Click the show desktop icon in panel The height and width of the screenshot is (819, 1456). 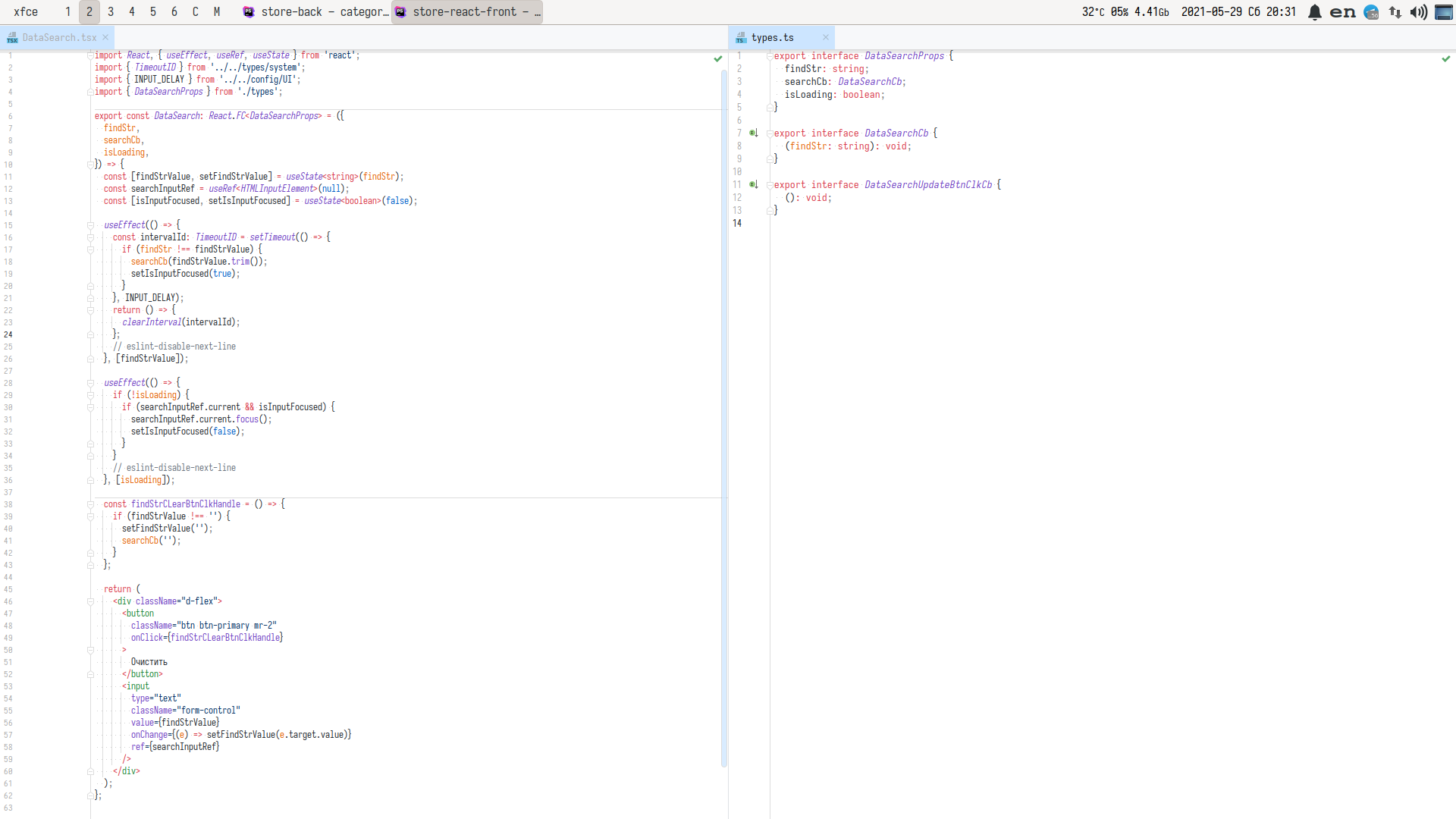(x=1444, y=12)
